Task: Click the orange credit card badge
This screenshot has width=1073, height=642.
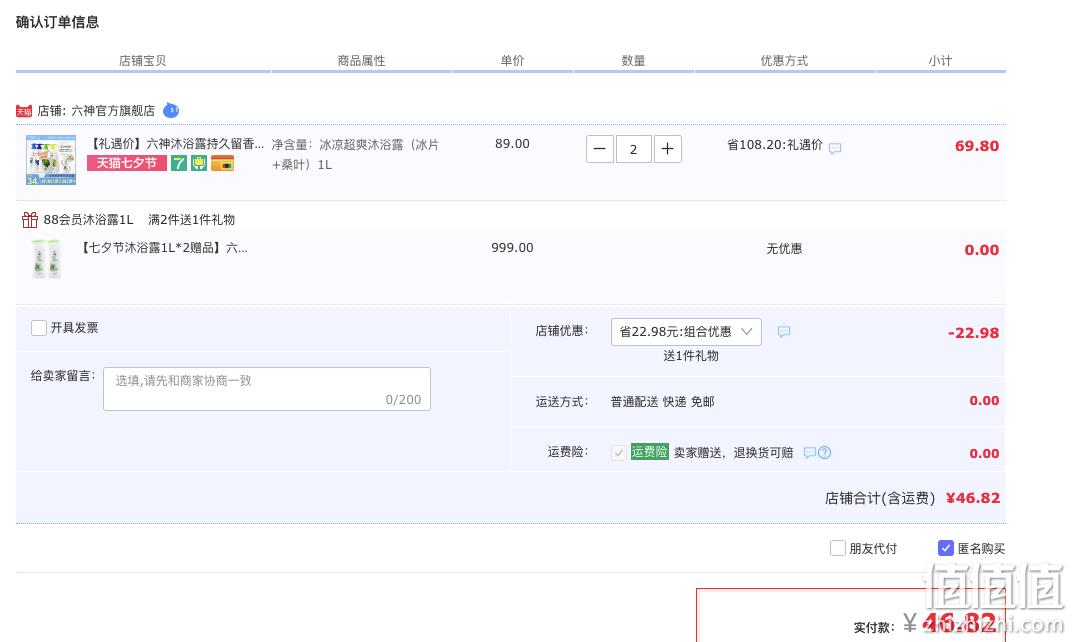Action: pyautogui.click(x=222, y=163)
